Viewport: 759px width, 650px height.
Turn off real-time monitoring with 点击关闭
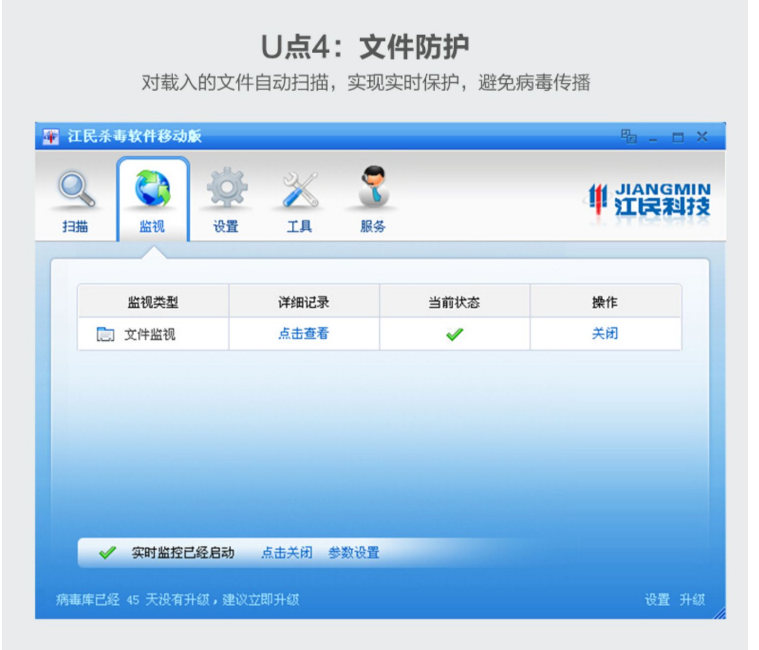pyautogui.click(x=286, y=553)
